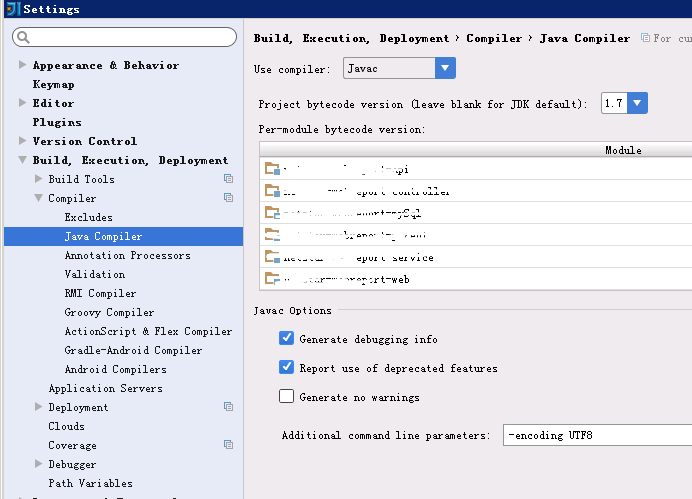Screen dimensions: 692x499
Task: Open project bytecode version 1.7 dropdown
Action: pyautogui.click(x=624, y=103)
